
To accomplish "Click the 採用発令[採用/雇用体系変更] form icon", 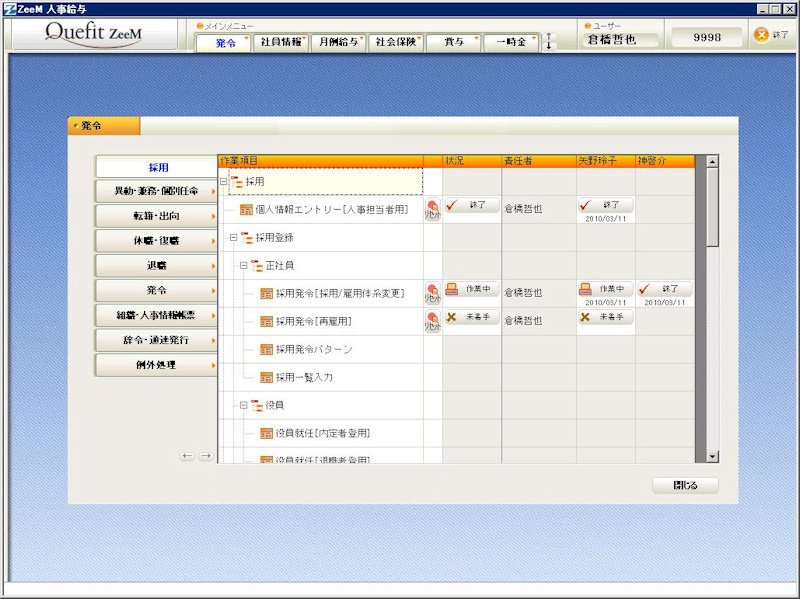I will click(267, 294).
